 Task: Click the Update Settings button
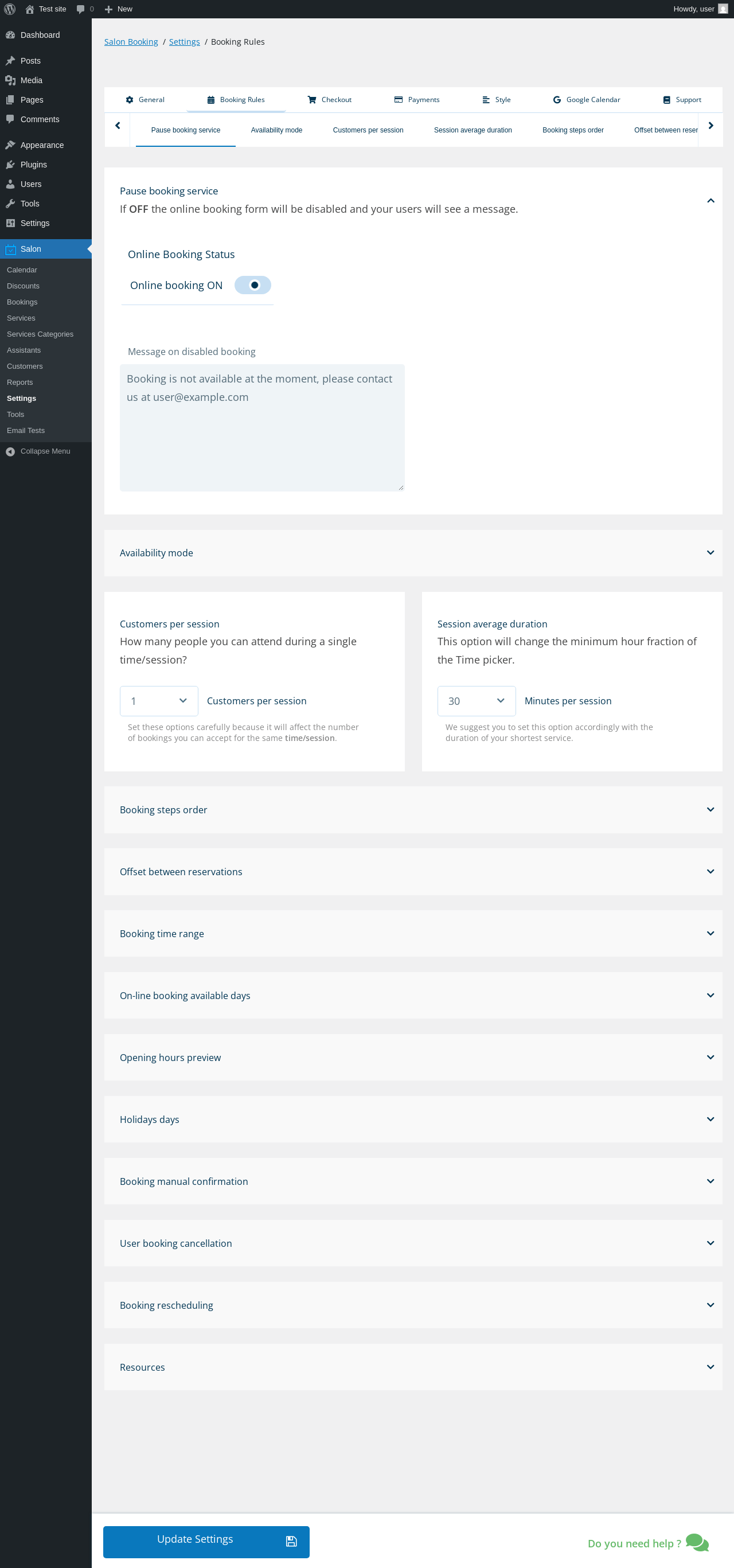pyautogui.click(x=206, y=1541)
